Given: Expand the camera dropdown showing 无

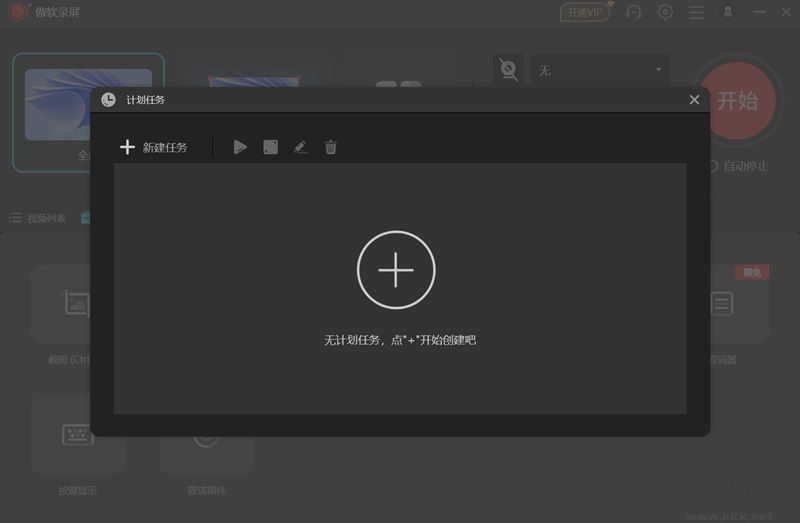Looking at the screenshot, I should click(600, 70).
